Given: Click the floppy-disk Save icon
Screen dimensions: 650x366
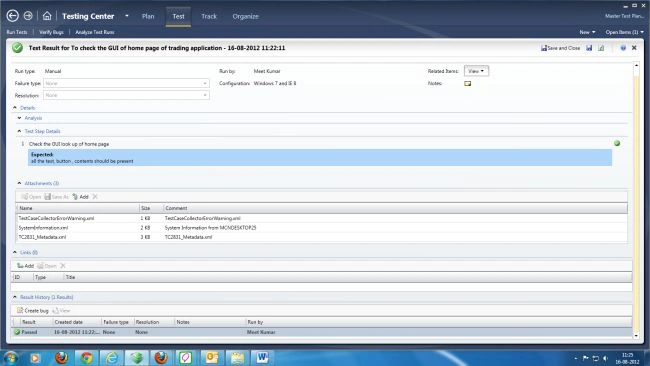Looking at the screenshot, I should (x=589, y=48).
